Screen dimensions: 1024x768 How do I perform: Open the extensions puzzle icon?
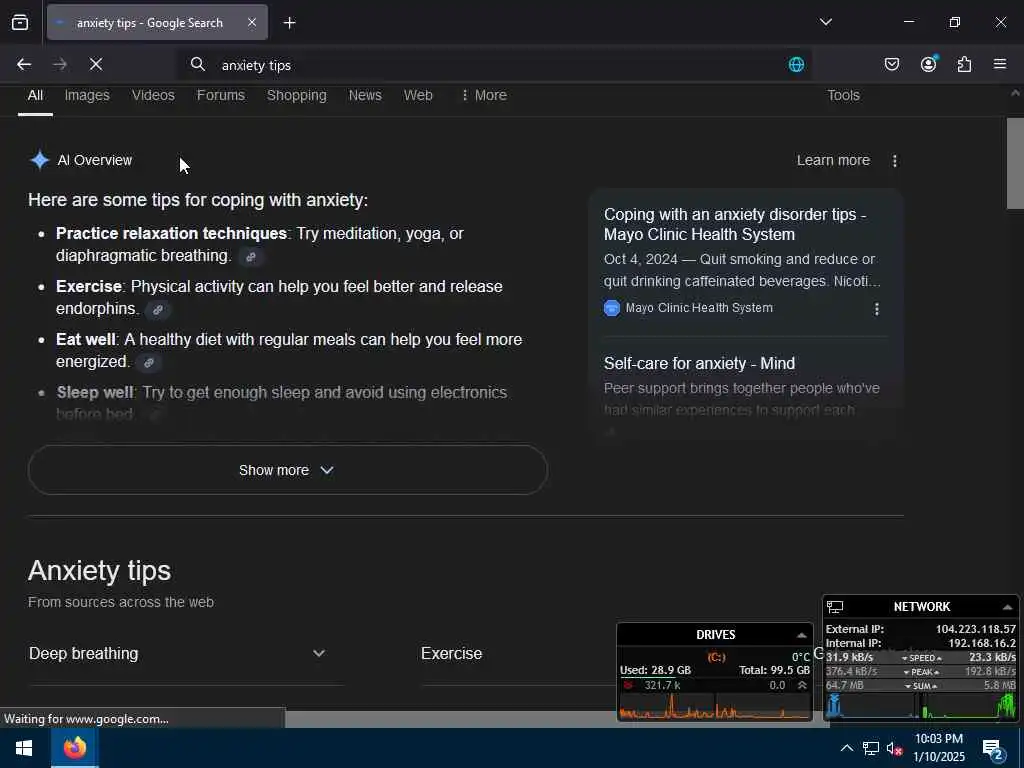(x=965, y=64)
